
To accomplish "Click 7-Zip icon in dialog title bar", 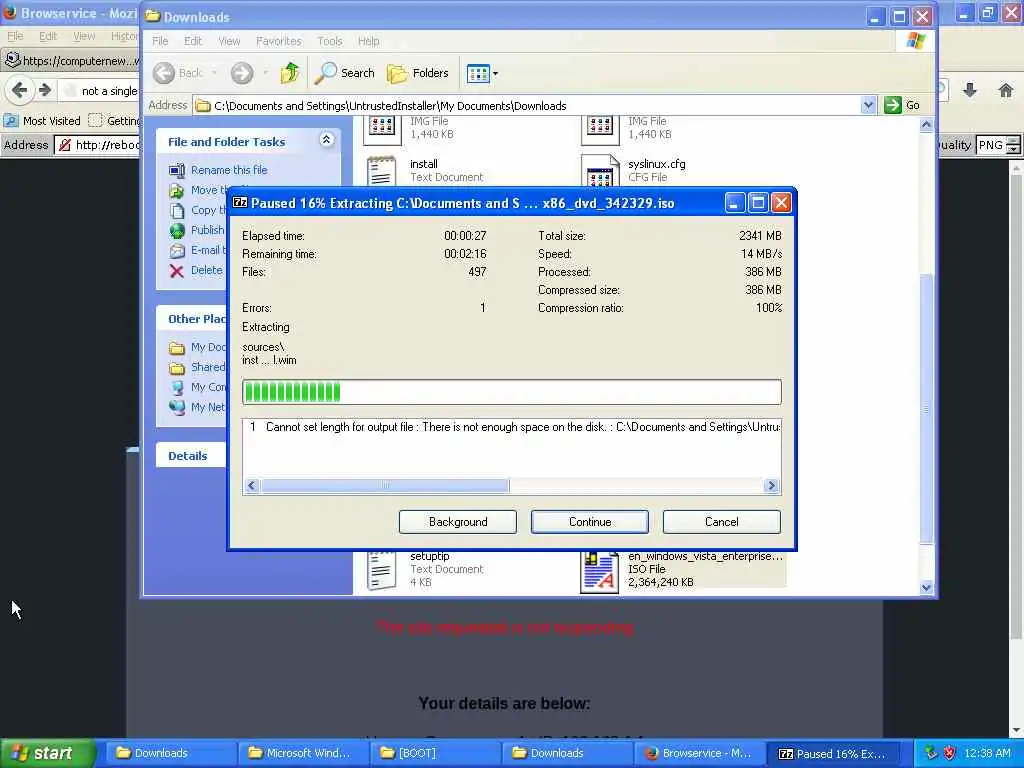I will (x=240, y=203).
